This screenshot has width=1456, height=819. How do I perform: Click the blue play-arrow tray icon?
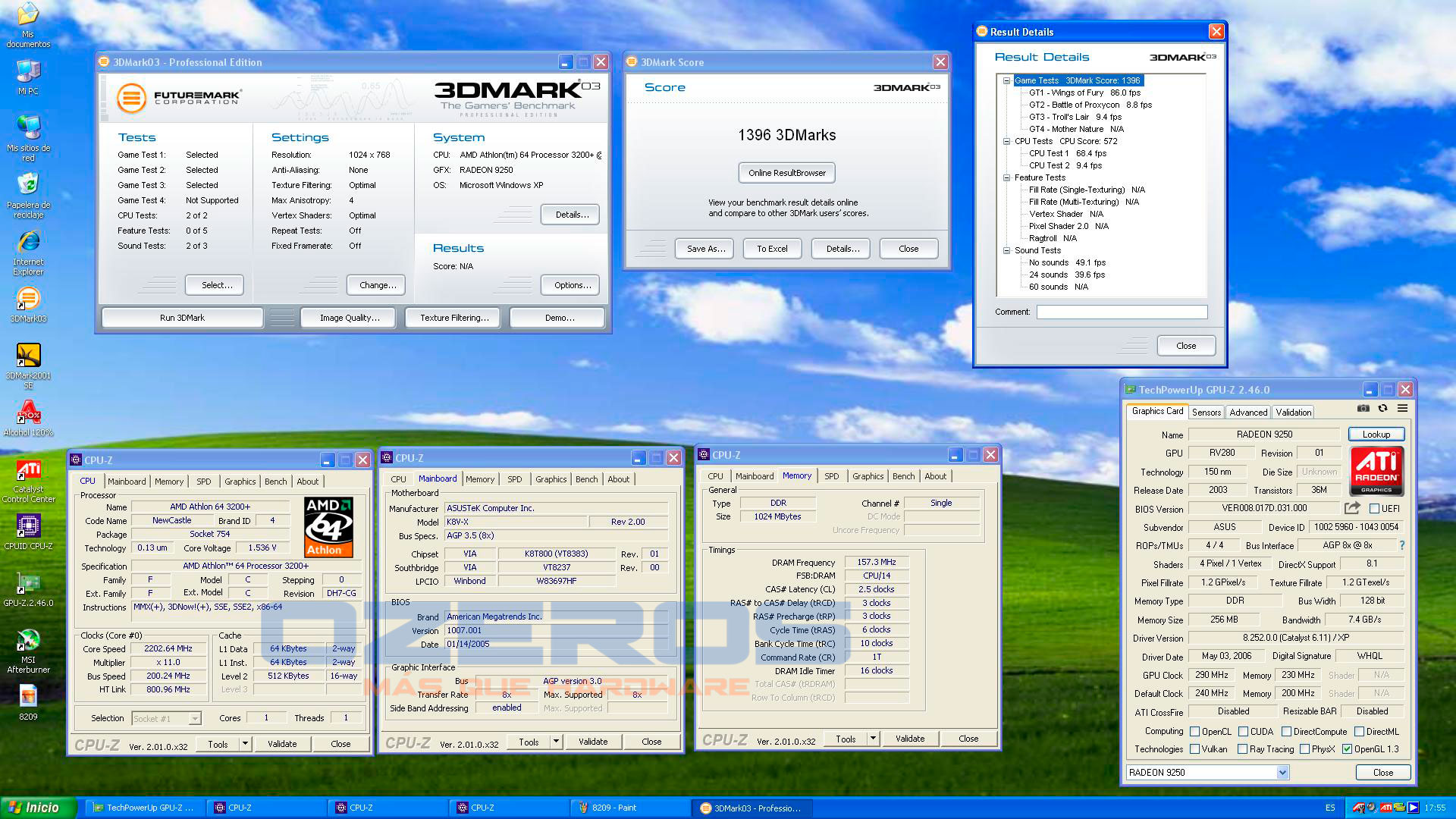(x=1413, y=808)
